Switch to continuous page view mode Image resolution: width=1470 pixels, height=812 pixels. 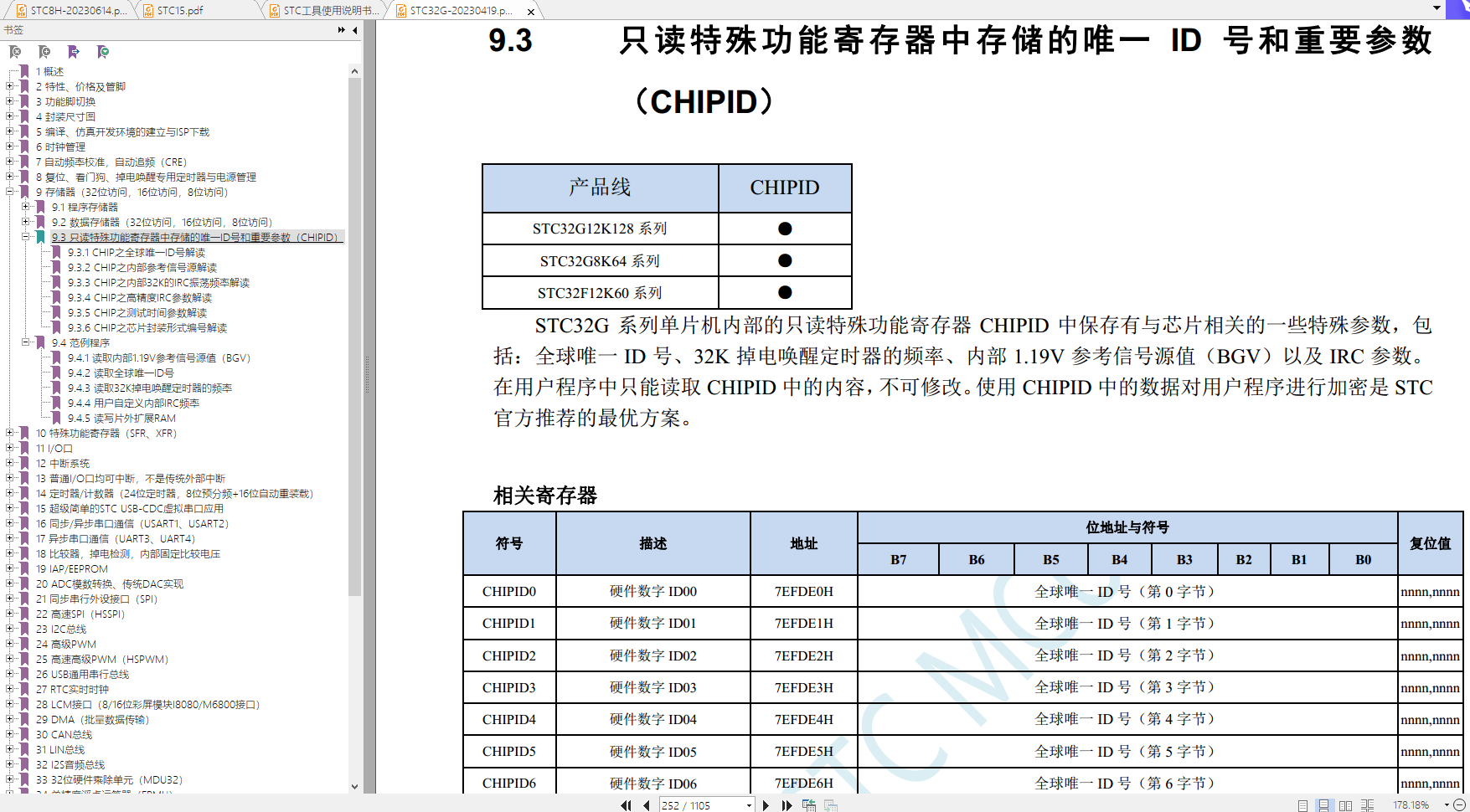(x=1323, y=805)
